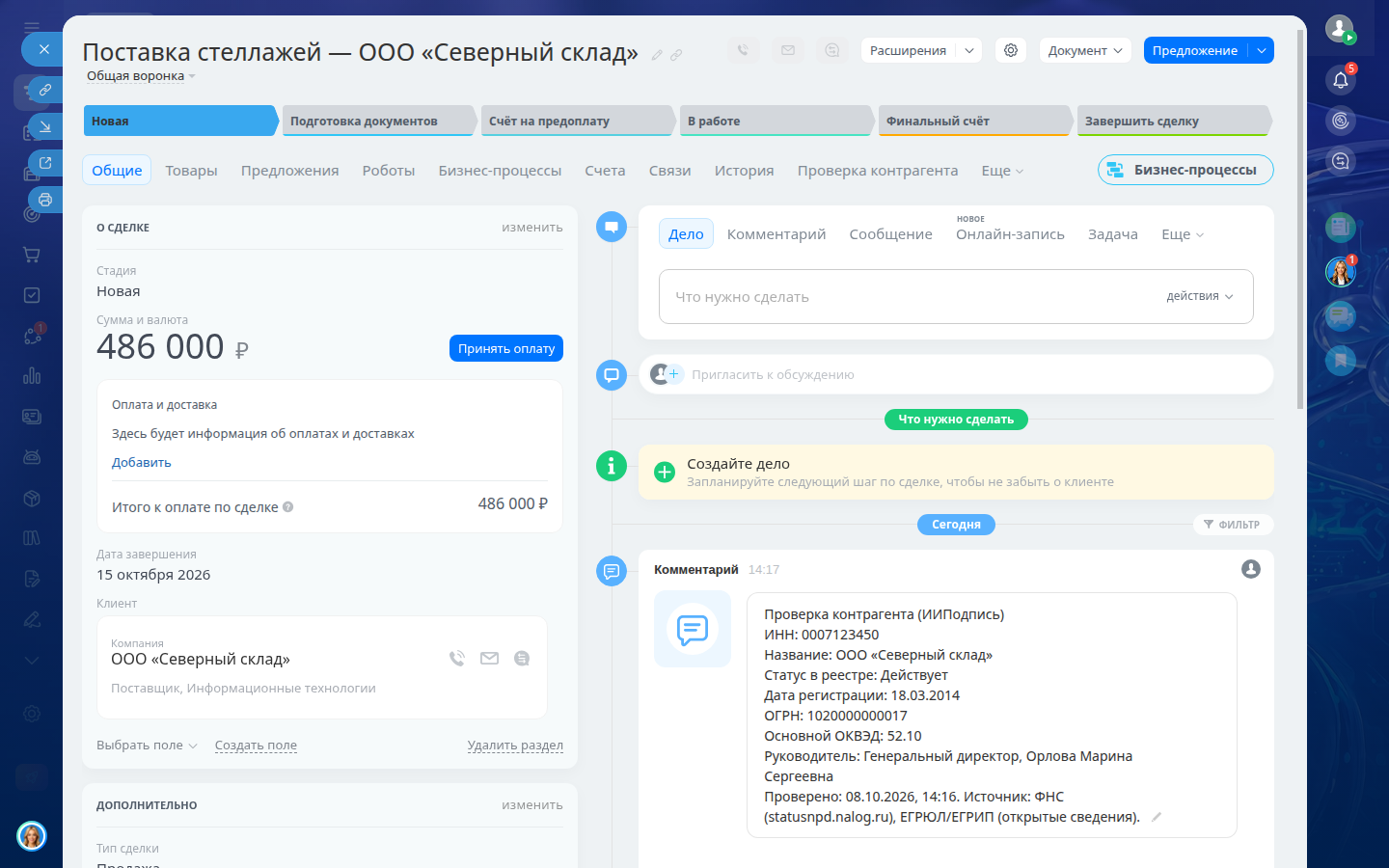
Task: Click изменить in the О сделке section
Action: [532, 228]
